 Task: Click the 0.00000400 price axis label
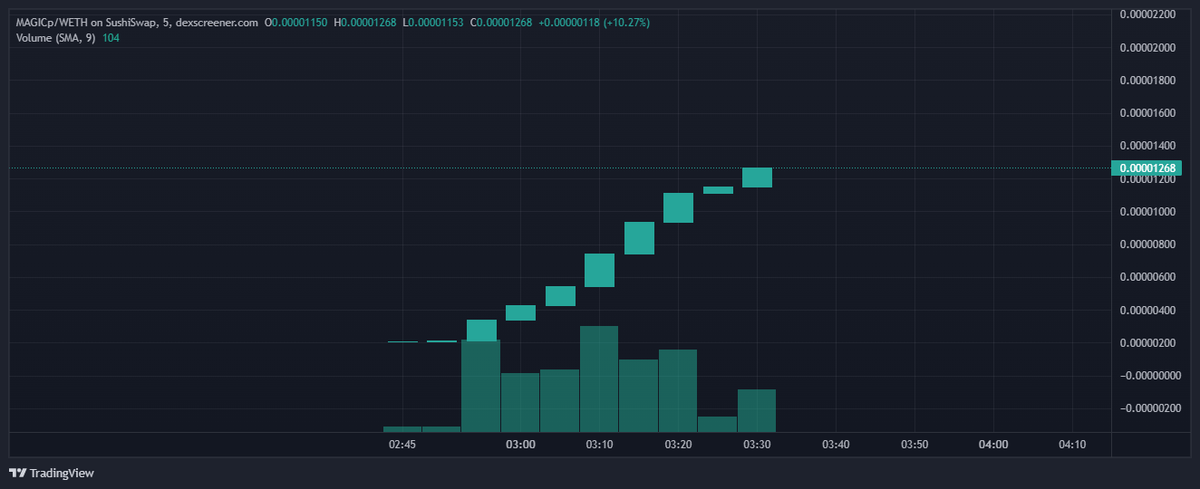point(1148,310)
